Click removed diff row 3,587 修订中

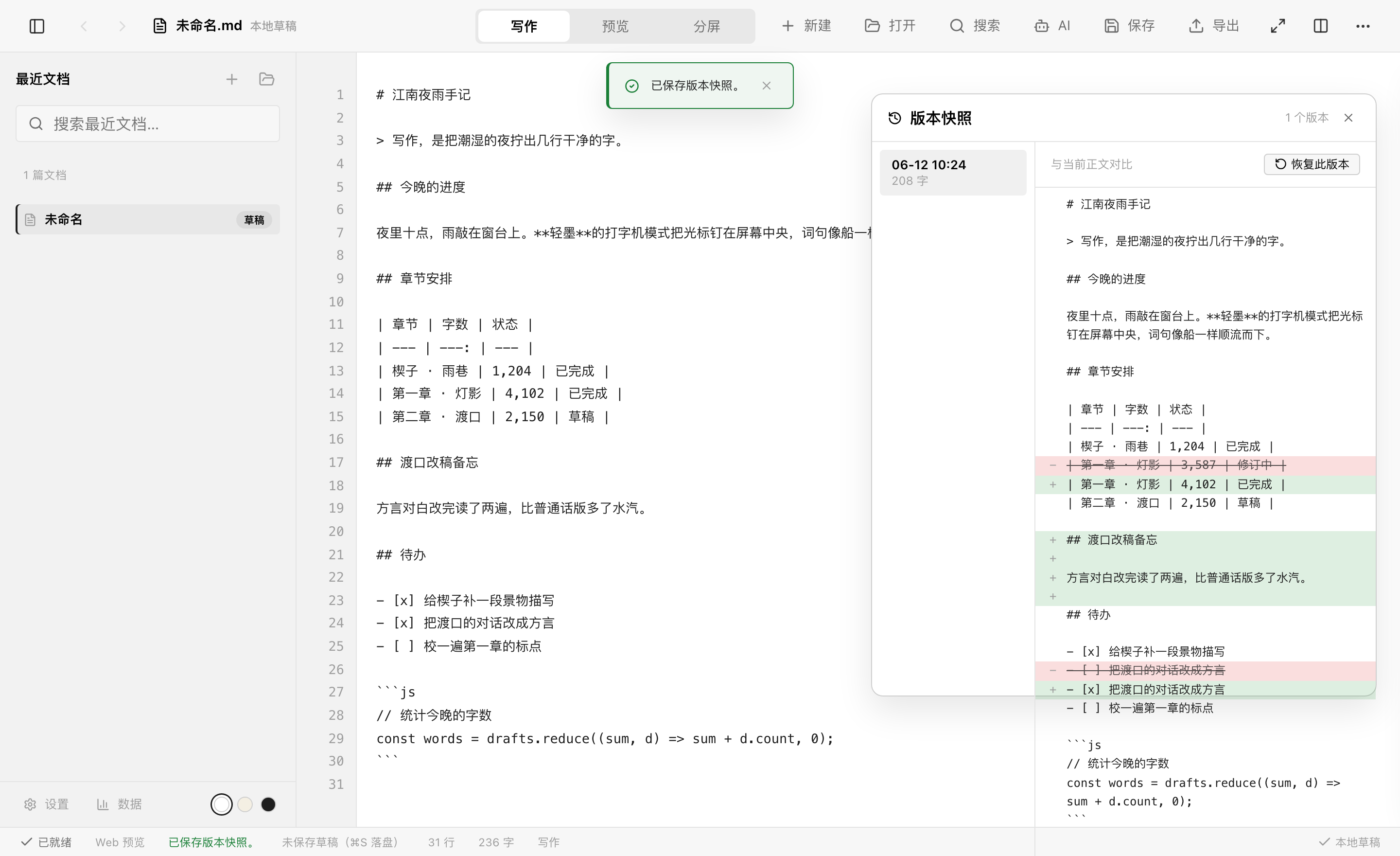point(1205,465)
